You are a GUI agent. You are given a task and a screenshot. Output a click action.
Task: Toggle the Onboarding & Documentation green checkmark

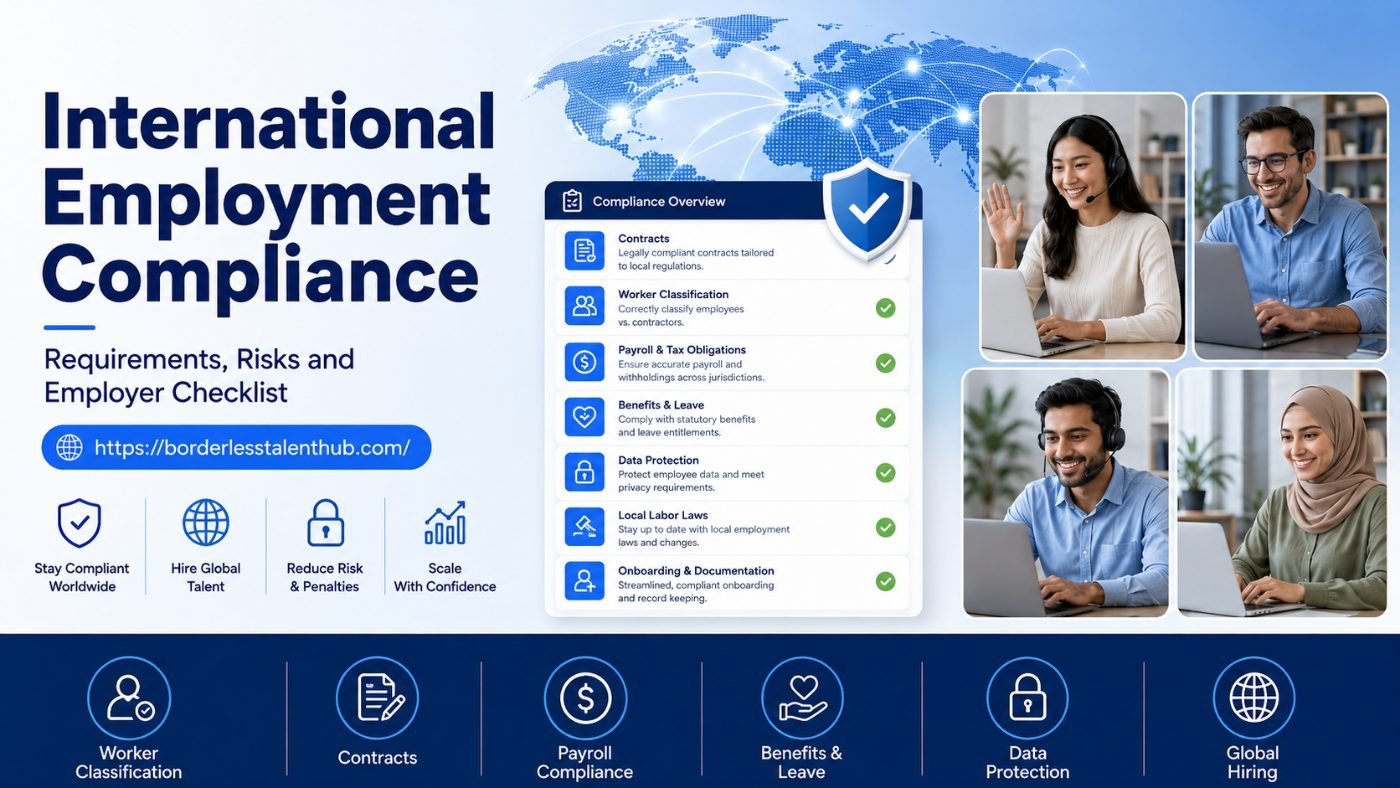pyautogui.click(x=885, y=581)
